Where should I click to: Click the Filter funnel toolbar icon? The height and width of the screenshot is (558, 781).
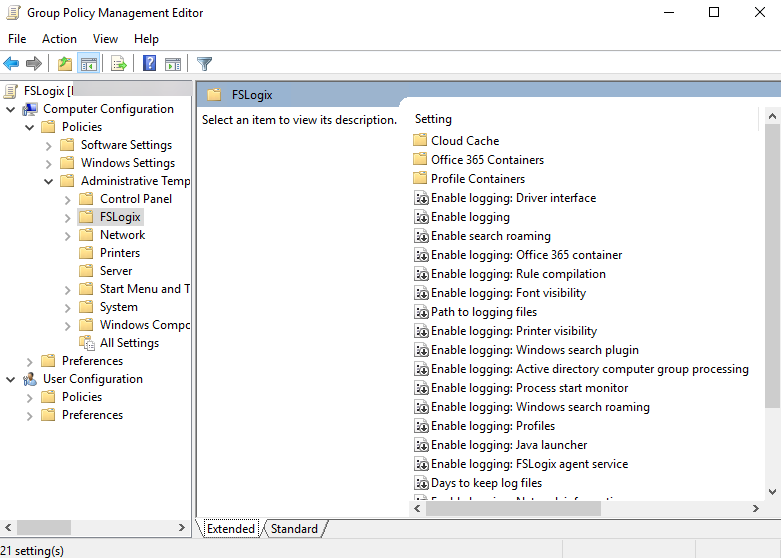[204, 64]
